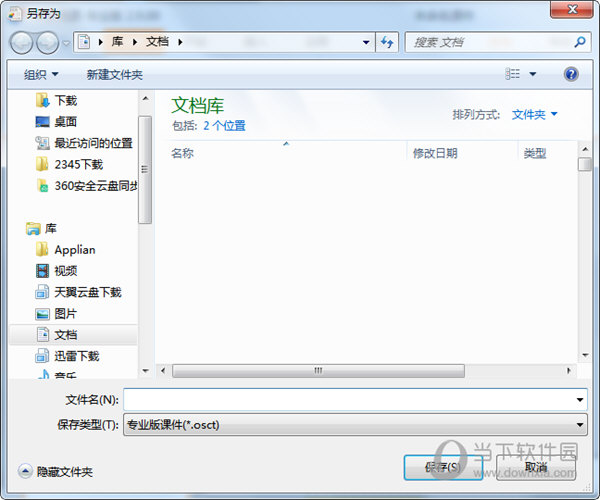This screenshot has height=500, width=600.
Task: Click the 保存(S) button
Action: pyautogui.click(x=443, y=467)
